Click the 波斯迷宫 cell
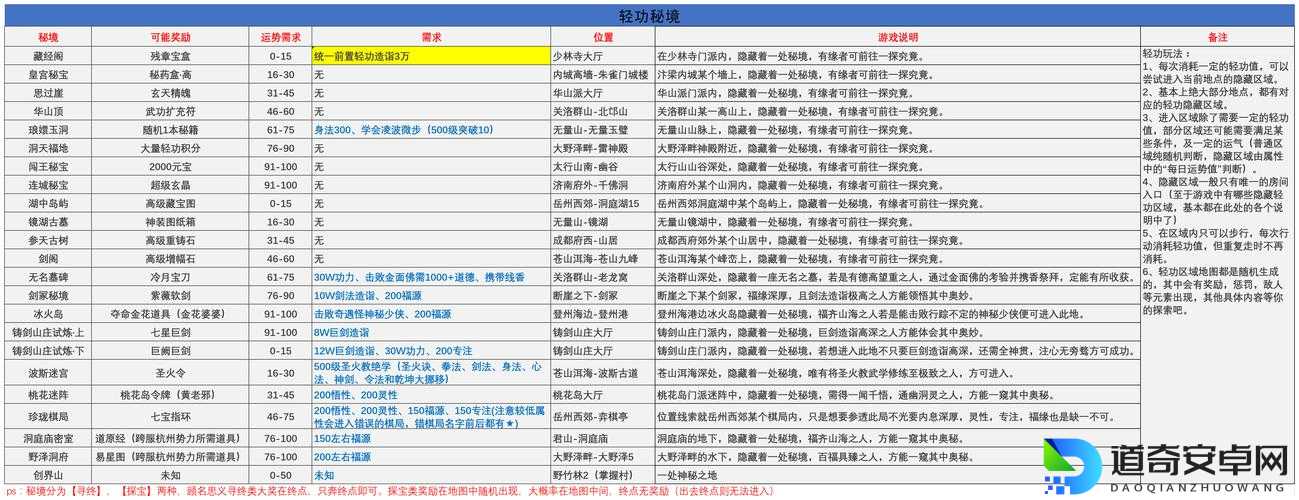1299x500 pixels. [48, 372]
